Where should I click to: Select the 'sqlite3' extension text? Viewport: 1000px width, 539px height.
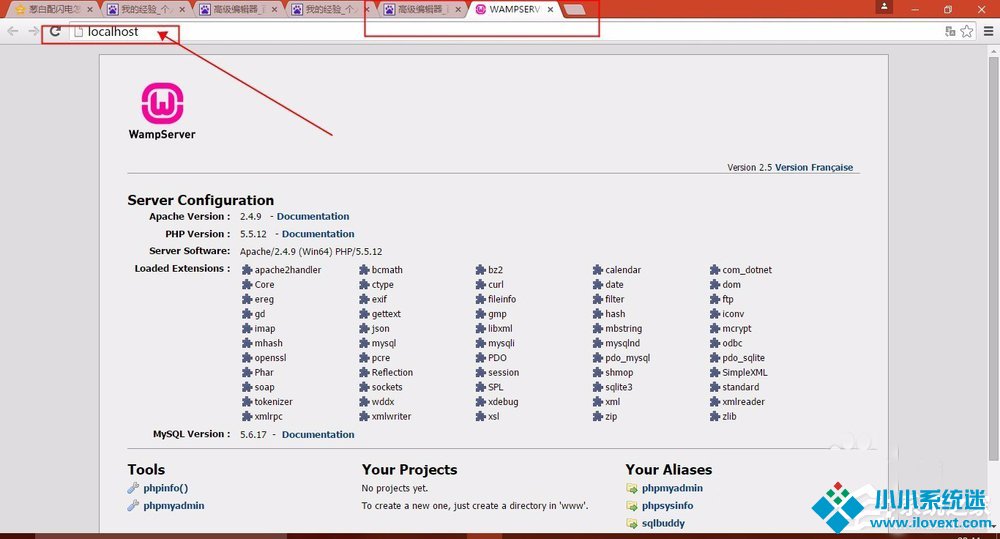tap(619, 387)
